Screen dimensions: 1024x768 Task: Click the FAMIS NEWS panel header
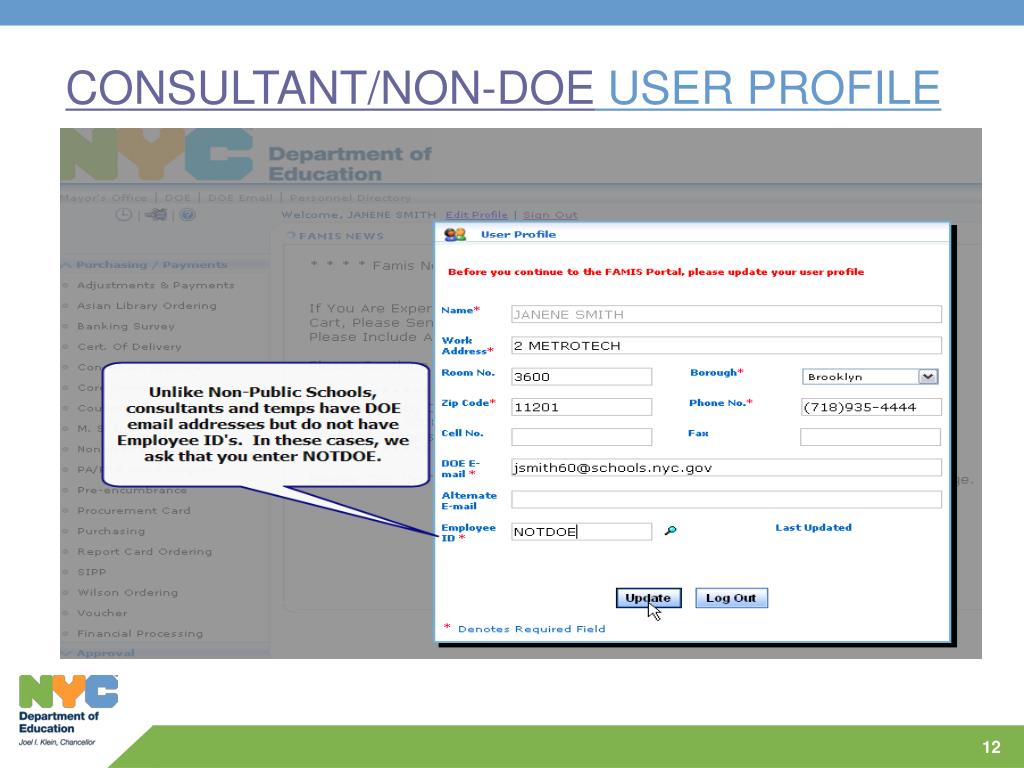tap(341, 236)
